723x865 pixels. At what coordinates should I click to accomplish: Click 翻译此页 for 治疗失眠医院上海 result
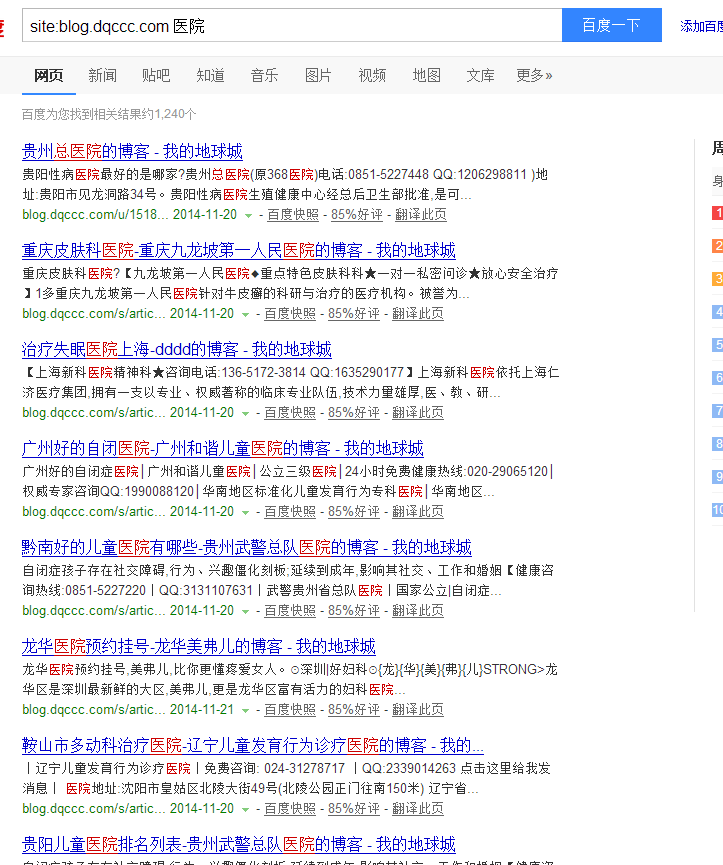(418, 413)
